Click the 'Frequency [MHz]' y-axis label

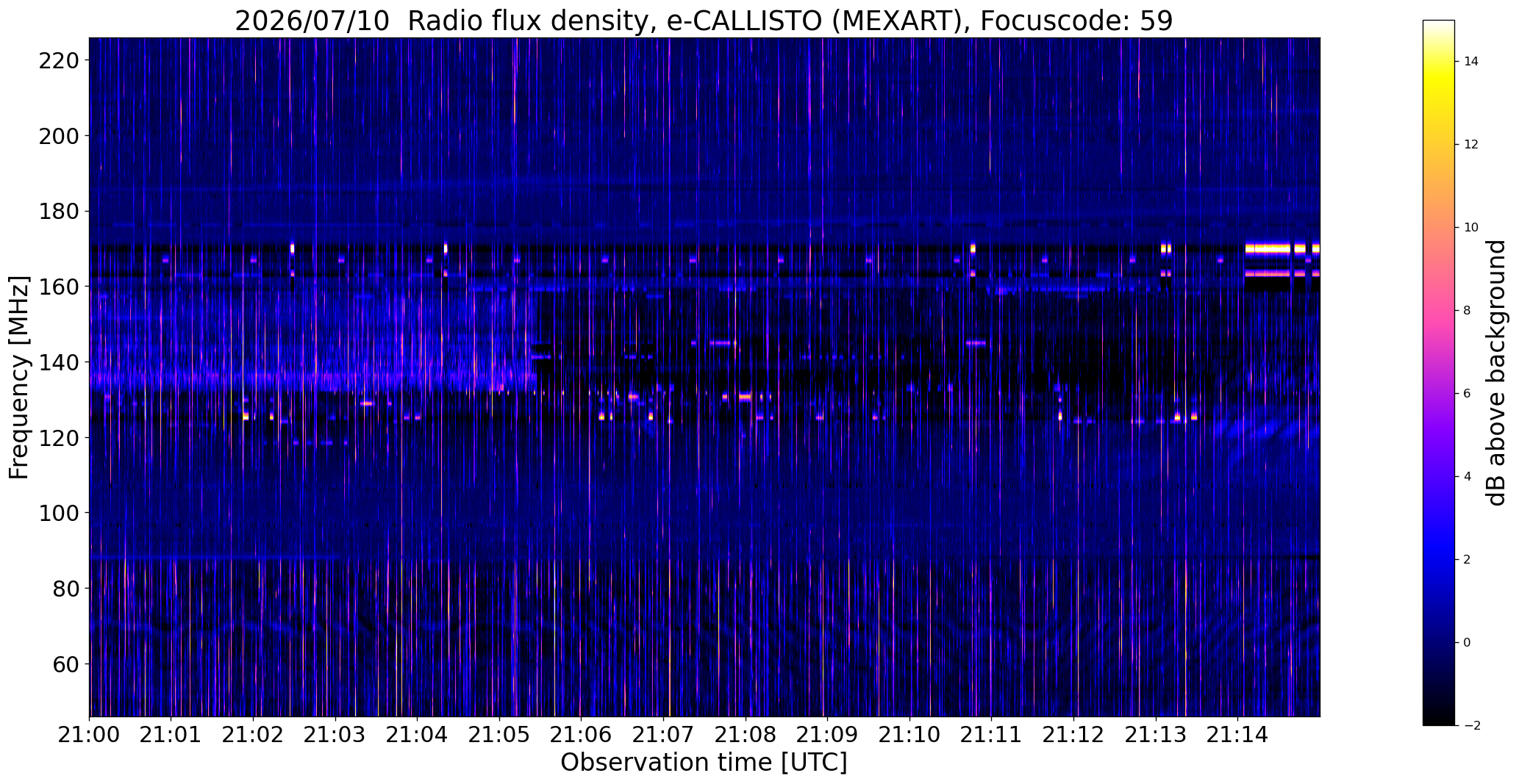(20, 377)
